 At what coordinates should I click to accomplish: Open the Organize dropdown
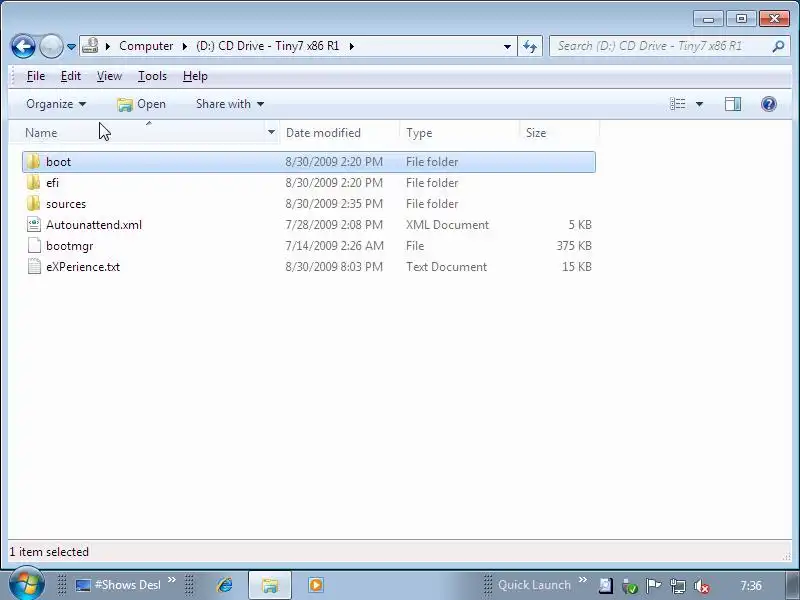pyautogui.click(x=56, y=104)
